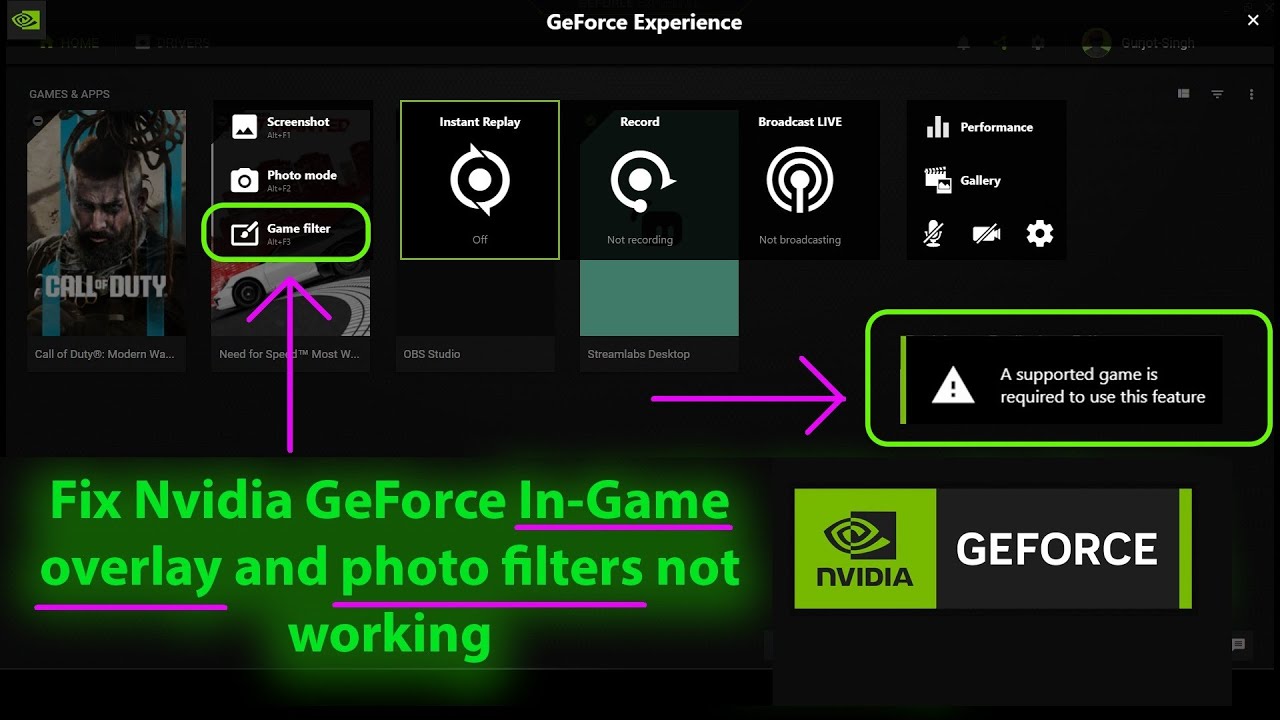The image size is (1280, 720).
Task: Select the Call of Duty game tile
Action: coord(106,240)
